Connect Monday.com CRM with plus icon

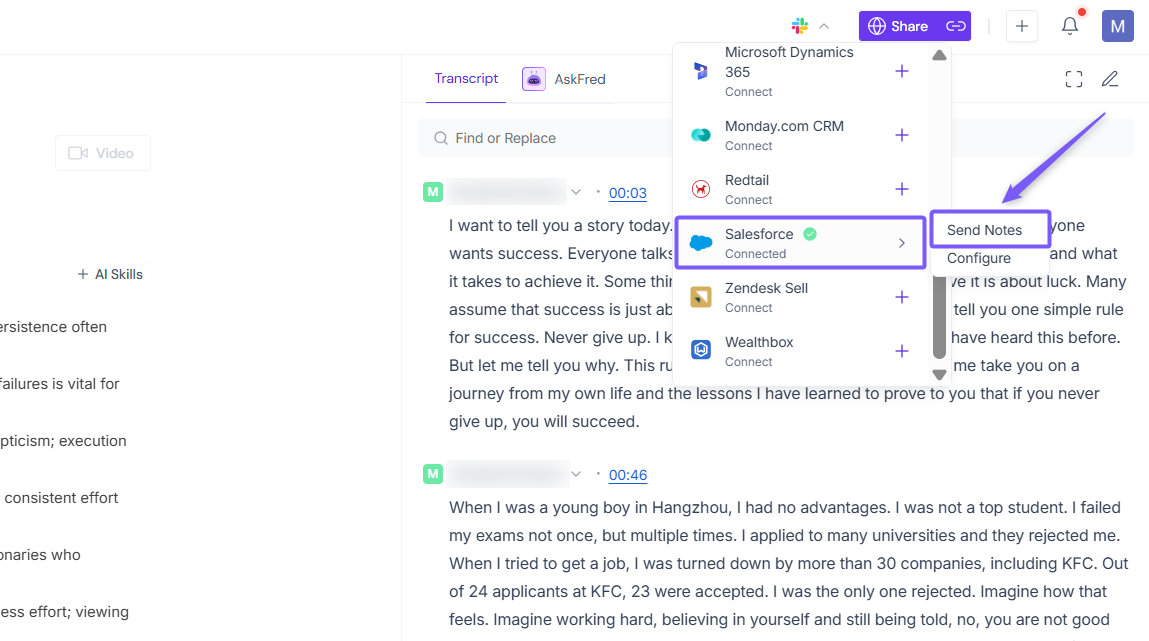pos(902,135)
